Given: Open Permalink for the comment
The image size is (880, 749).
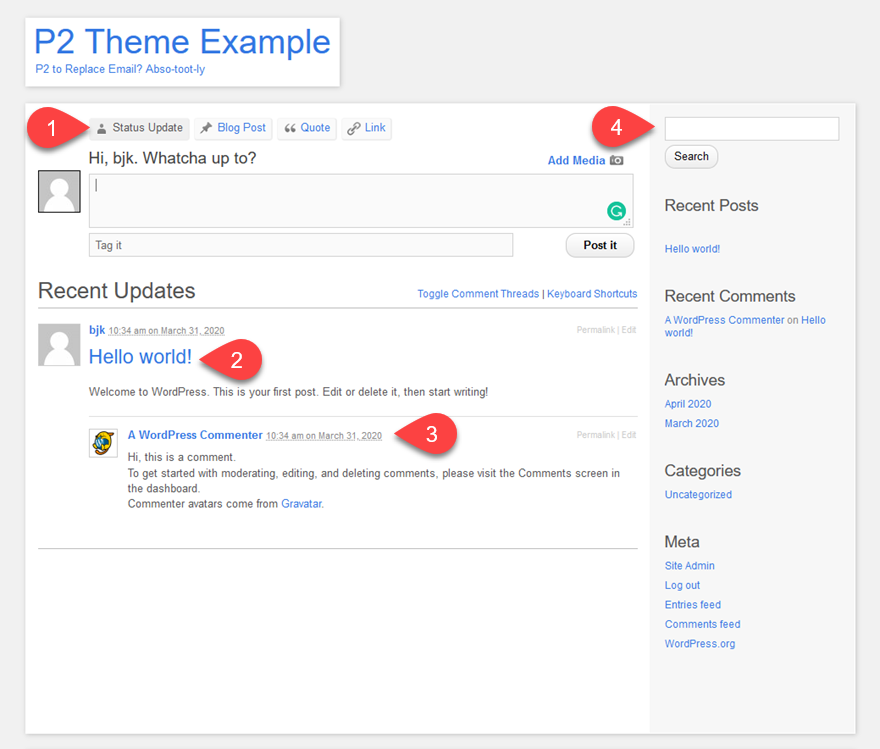Looking at the screenshot, I should pos(595,435).
